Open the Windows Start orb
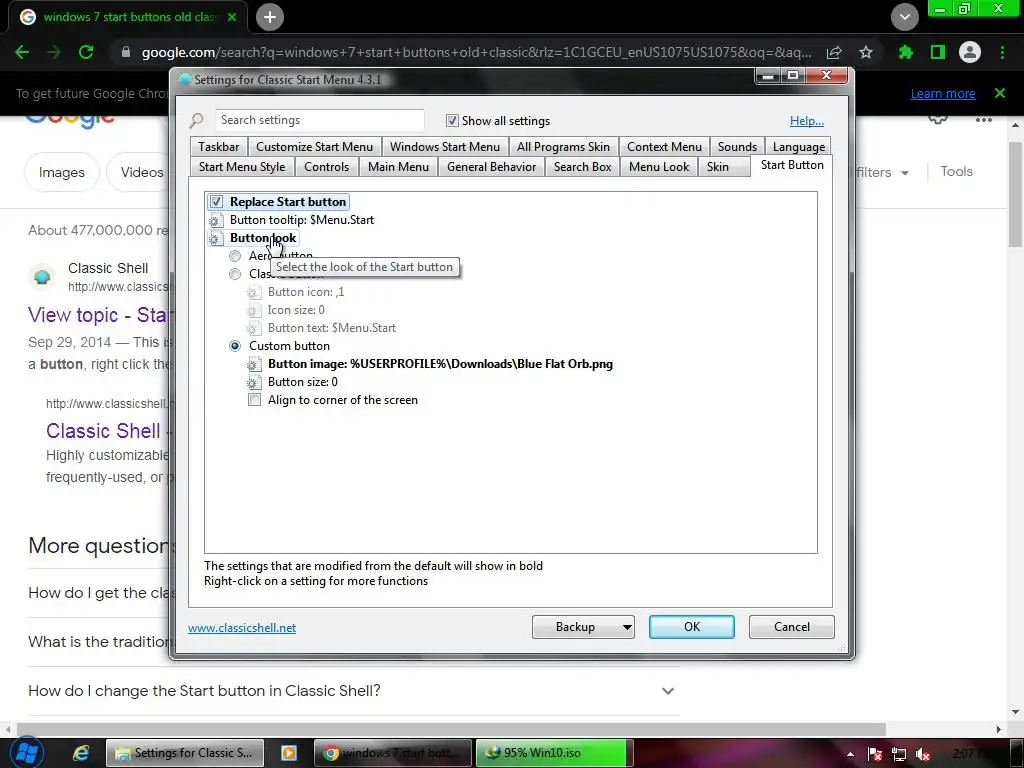The height and width of the screenshot is (768, 1024). point(25,753)
